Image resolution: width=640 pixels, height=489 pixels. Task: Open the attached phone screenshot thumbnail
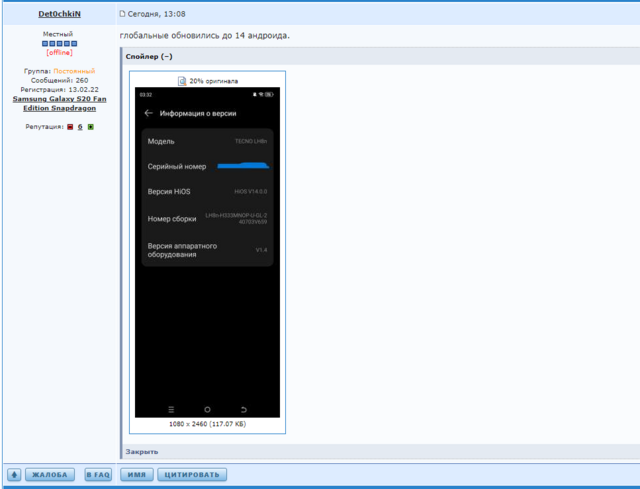pos(207,250)
